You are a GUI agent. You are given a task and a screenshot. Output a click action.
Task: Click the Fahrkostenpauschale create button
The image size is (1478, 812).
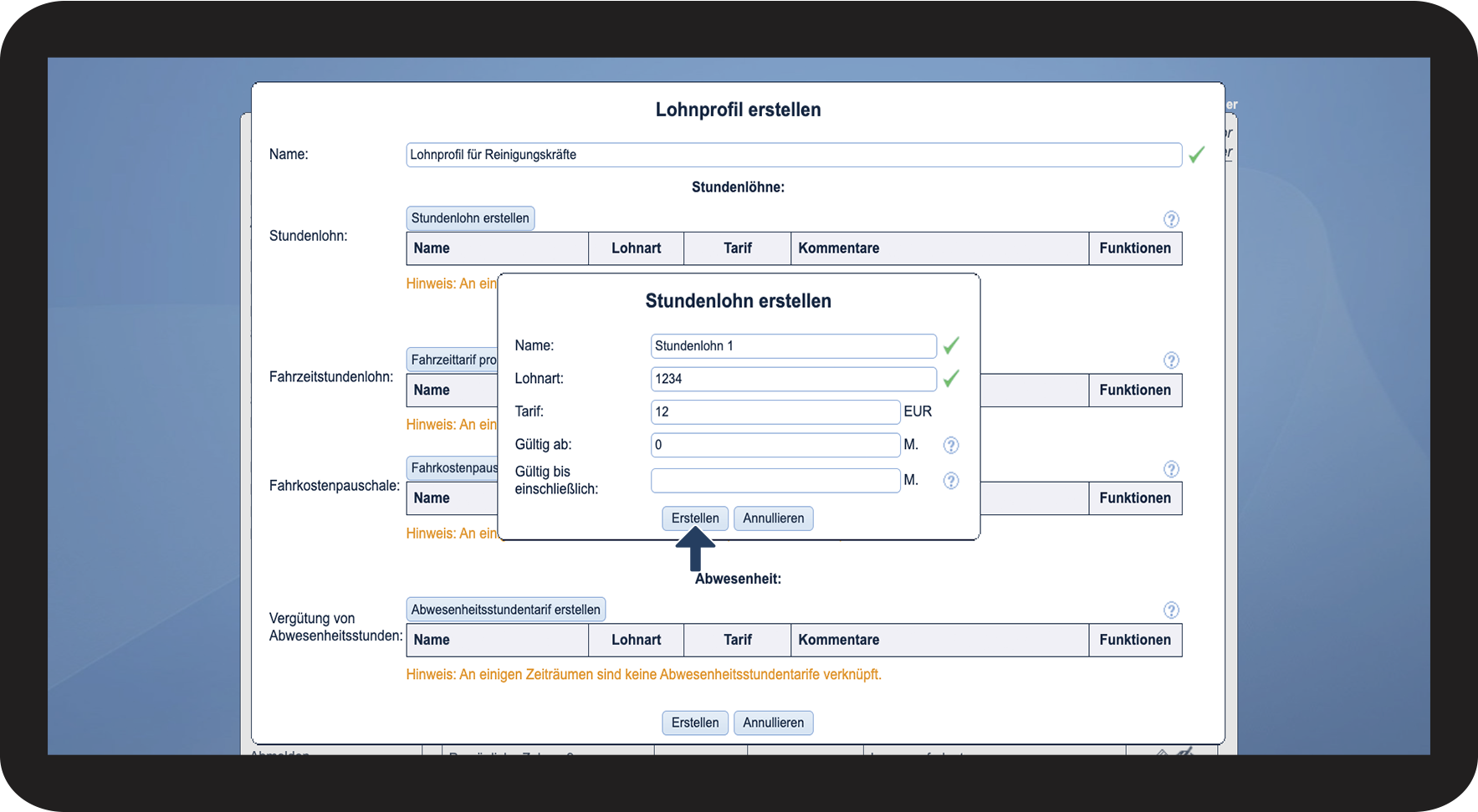pyautogui.click(x=453, y=468)
